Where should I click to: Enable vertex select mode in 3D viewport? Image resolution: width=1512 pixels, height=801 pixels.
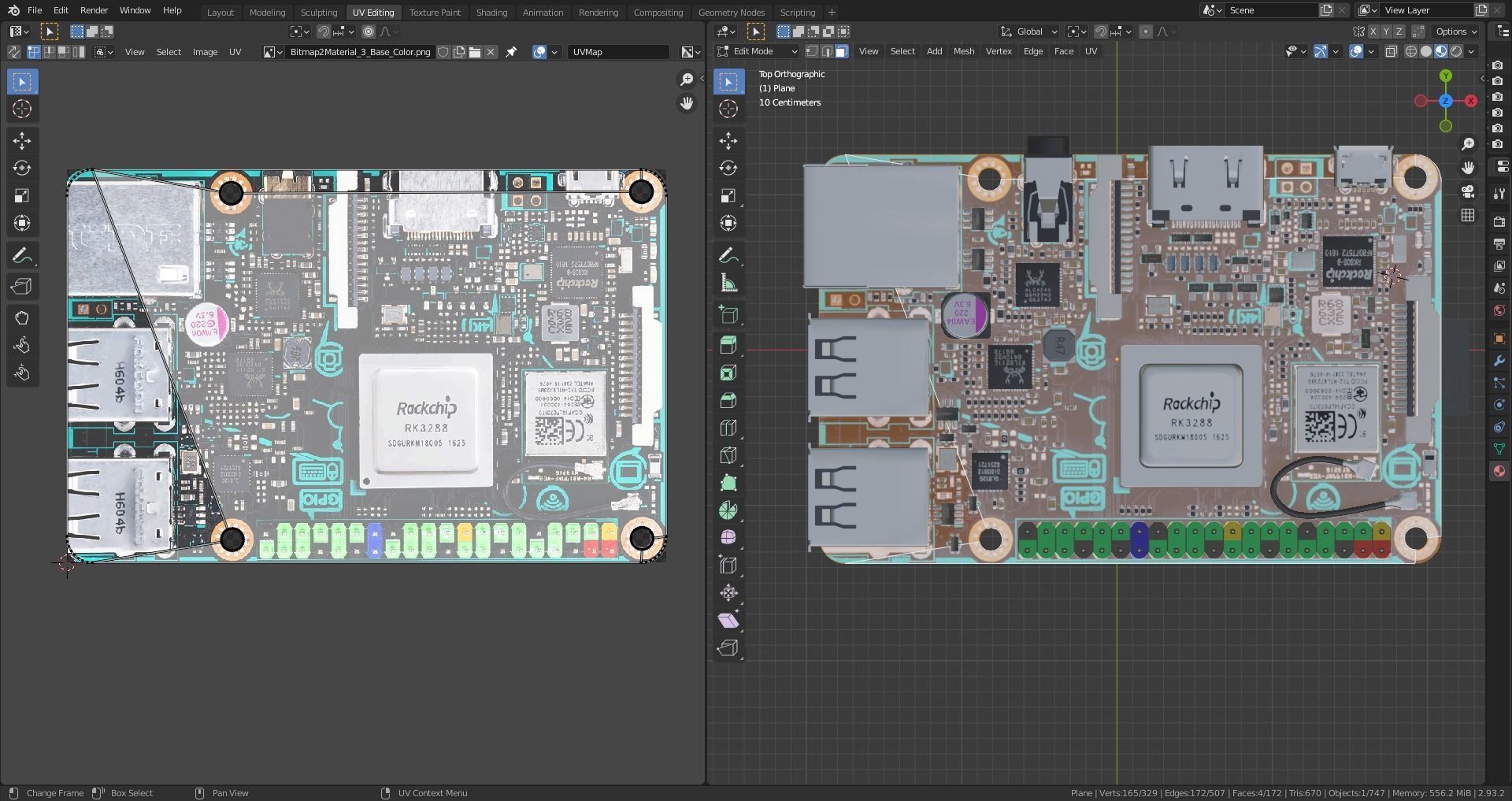pyautogui.click(x=812, y=51)
